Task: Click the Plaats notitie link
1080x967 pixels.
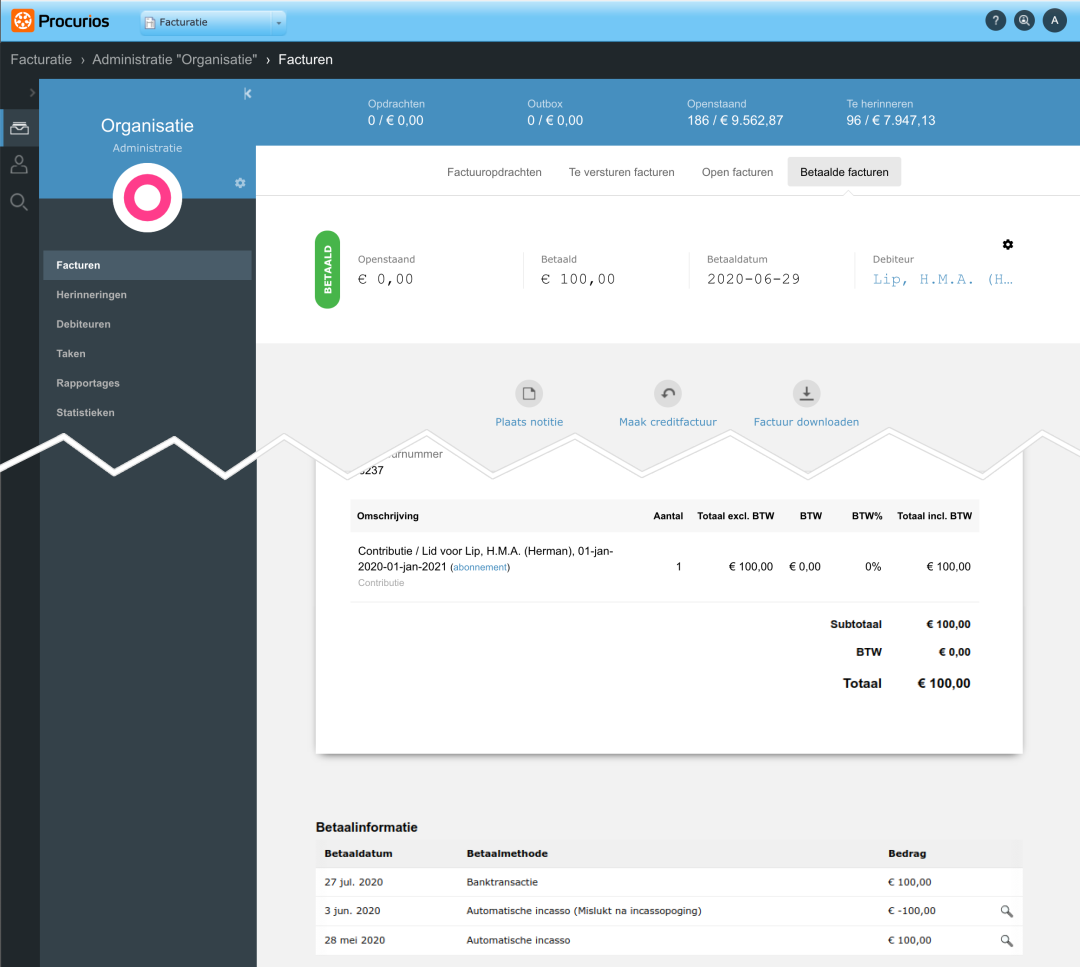Action: click(x=529, y=422)
